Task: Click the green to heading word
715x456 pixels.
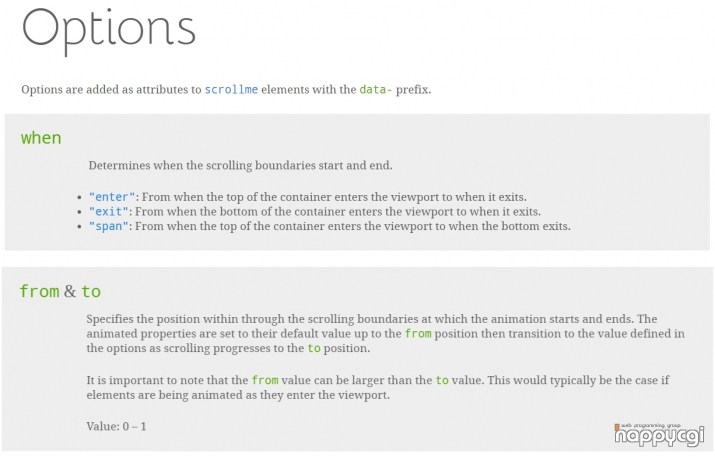Action: click(91, 291)
